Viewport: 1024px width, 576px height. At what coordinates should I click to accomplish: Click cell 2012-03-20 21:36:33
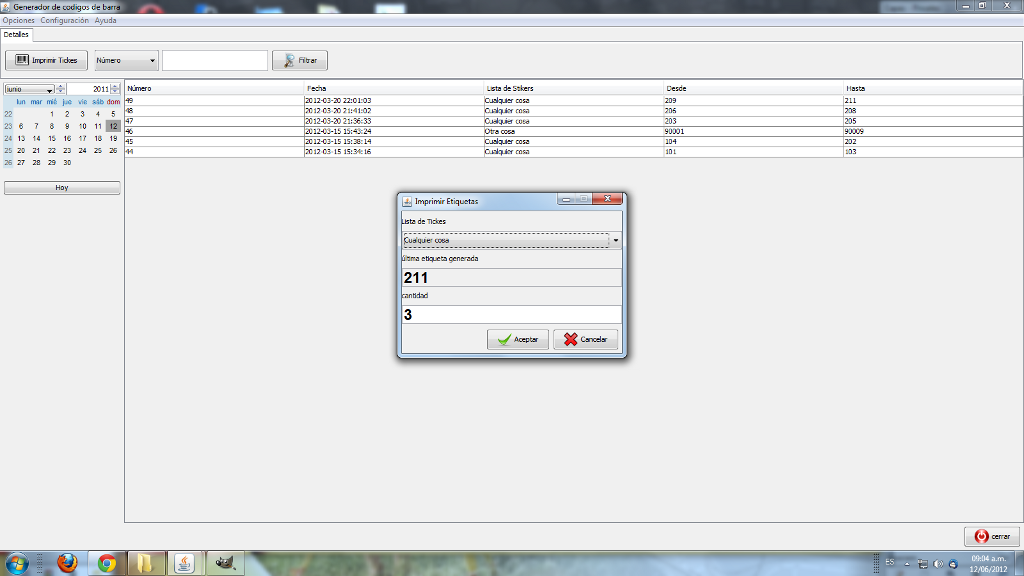click(394, 121)
